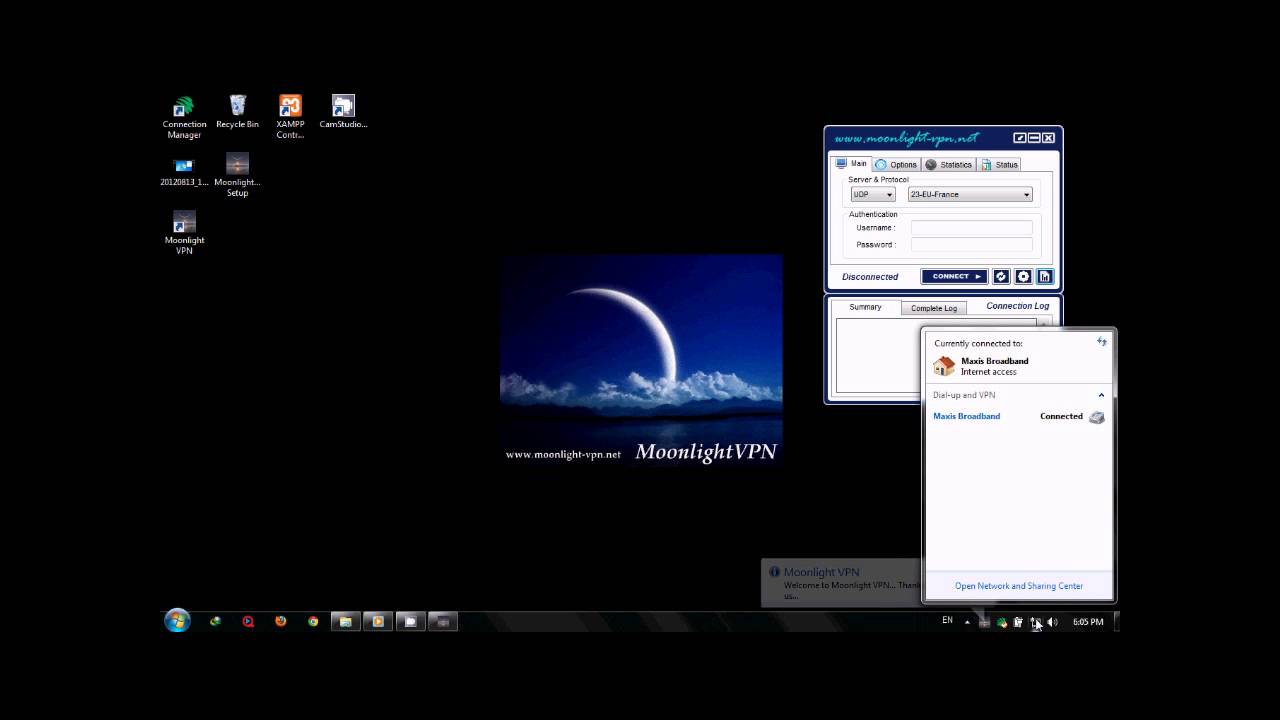Open the UDP protocol dropdown
1280x720 pixels.
click(x=873, y=195)
